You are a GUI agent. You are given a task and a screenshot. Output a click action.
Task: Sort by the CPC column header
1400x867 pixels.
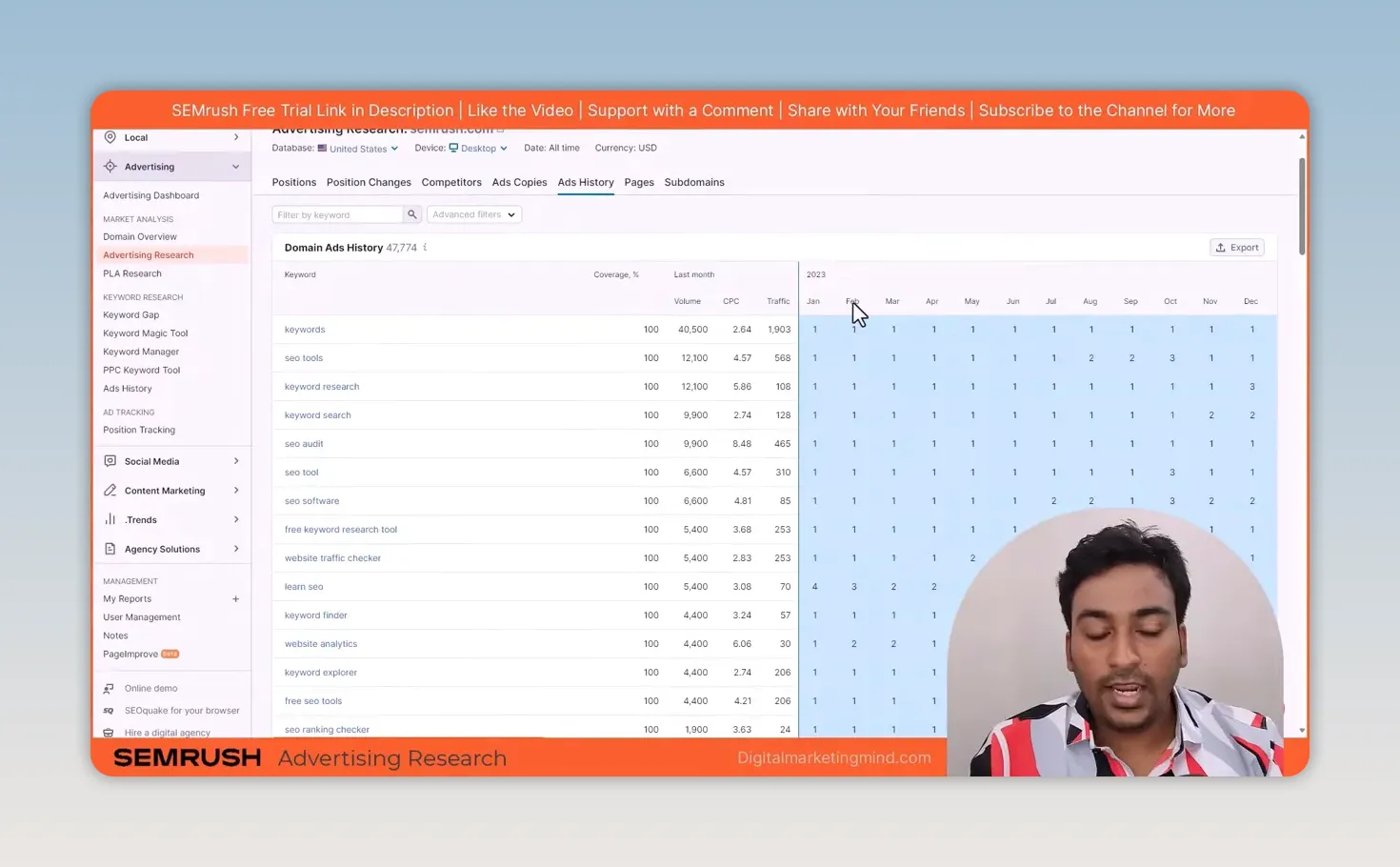pyautogui.click(x=730, y=301)
